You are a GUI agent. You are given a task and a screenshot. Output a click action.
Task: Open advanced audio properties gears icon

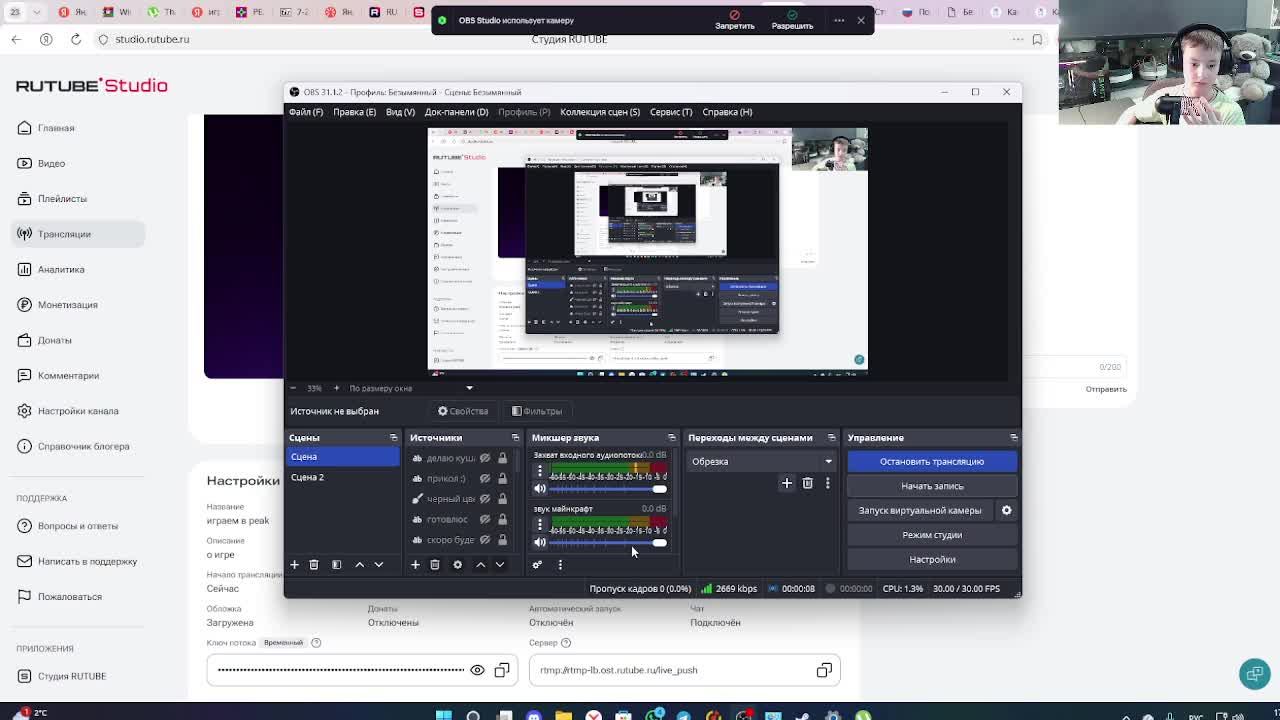click(537, 565)
